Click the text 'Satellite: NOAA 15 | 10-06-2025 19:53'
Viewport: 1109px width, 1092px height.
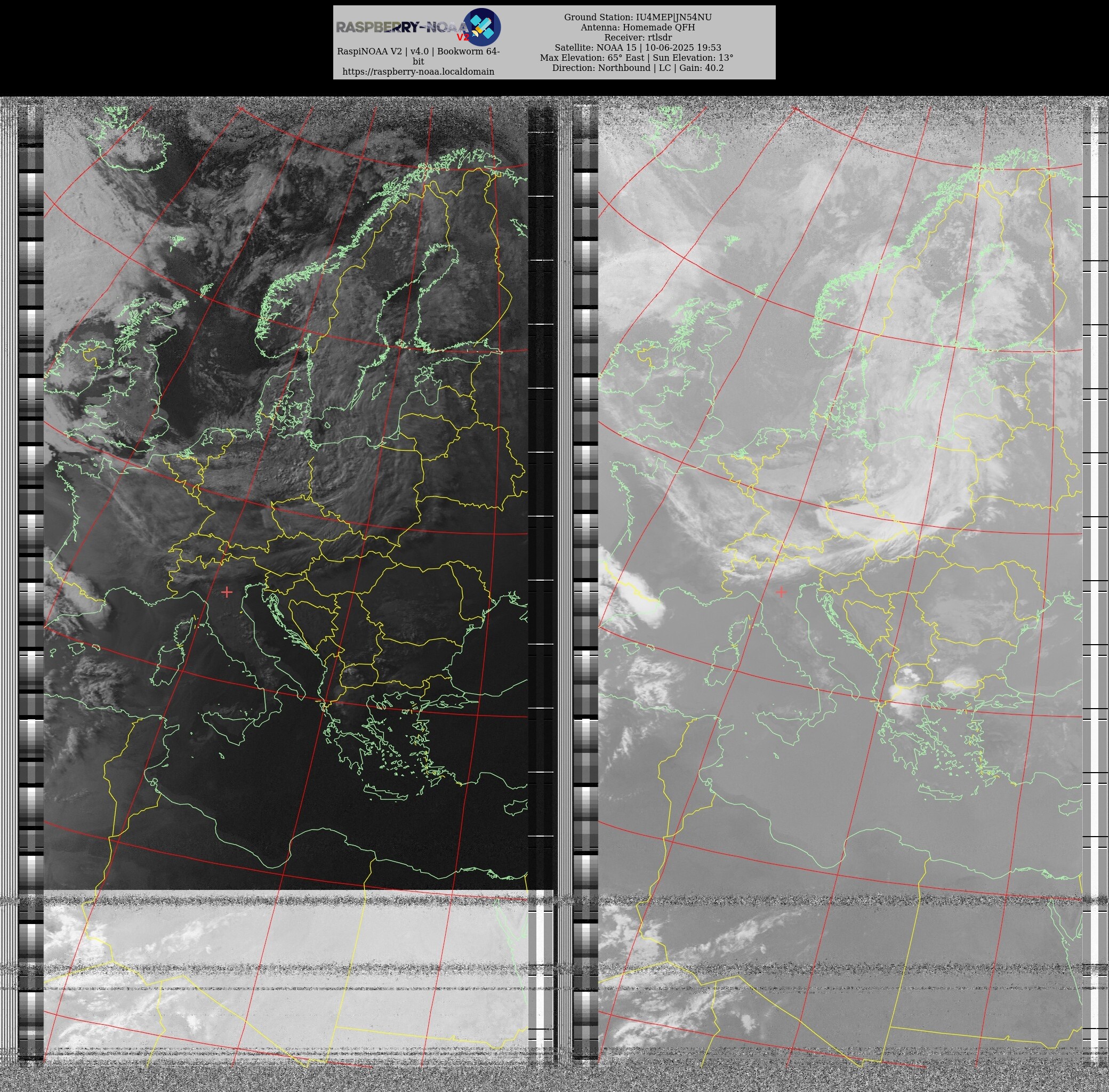point(638,47)
